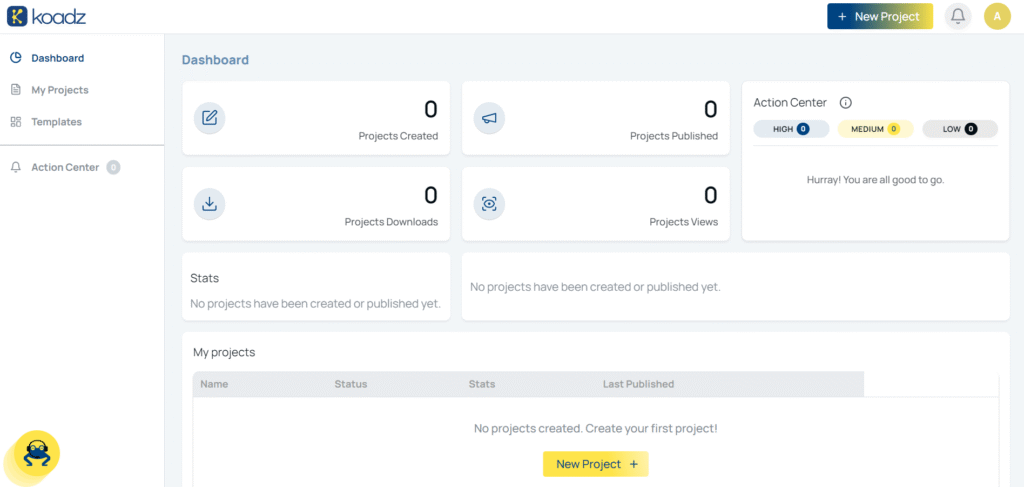Click the Templates grid icon

[16, 121]
